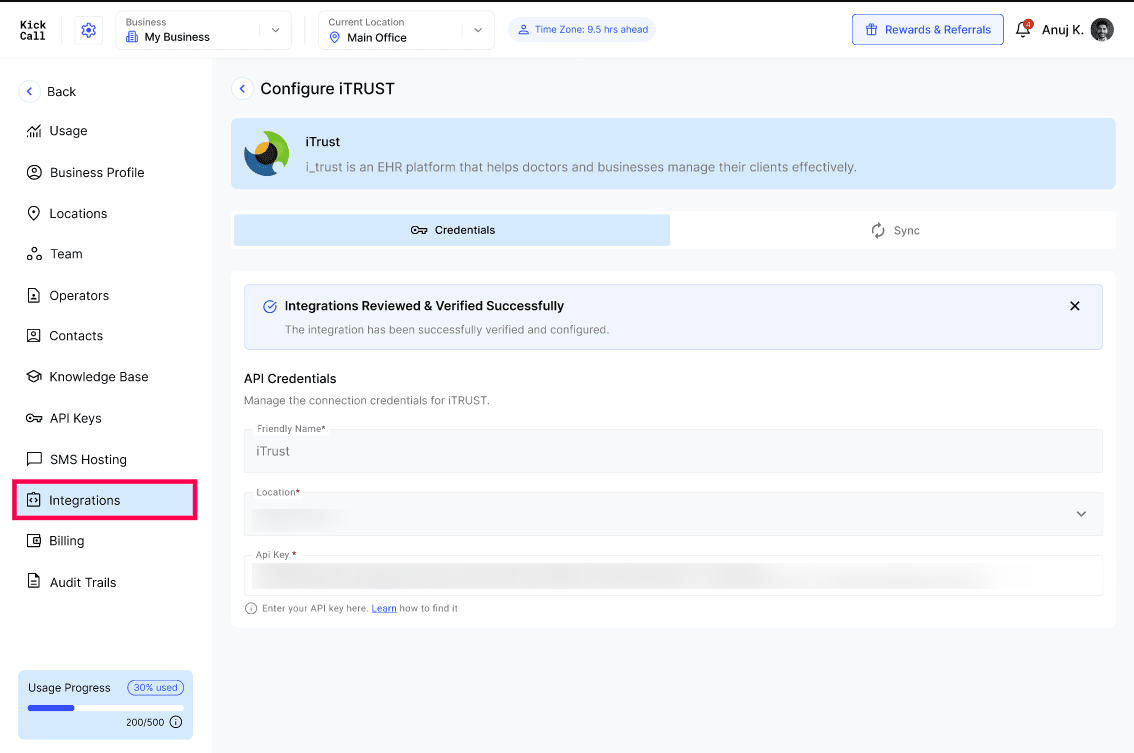Image resolution: width=1134 pixels, height=753 pixels.
Task: Follow the Learn link under Api Key
Action: click(383, 608)
